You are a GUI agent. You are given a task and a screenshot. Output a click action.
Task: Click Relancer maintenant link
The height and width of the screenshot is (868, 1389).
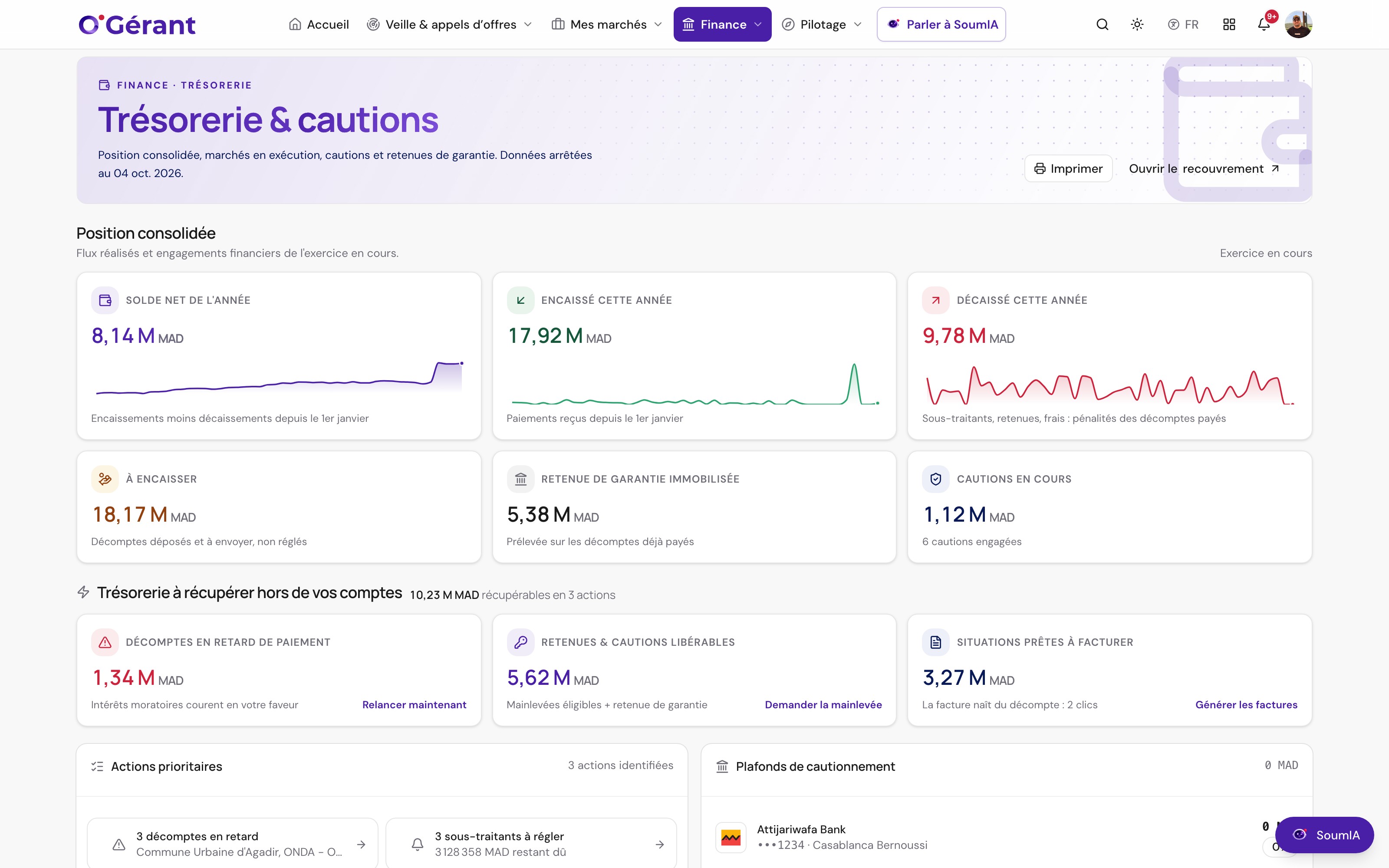click(415, 704)
